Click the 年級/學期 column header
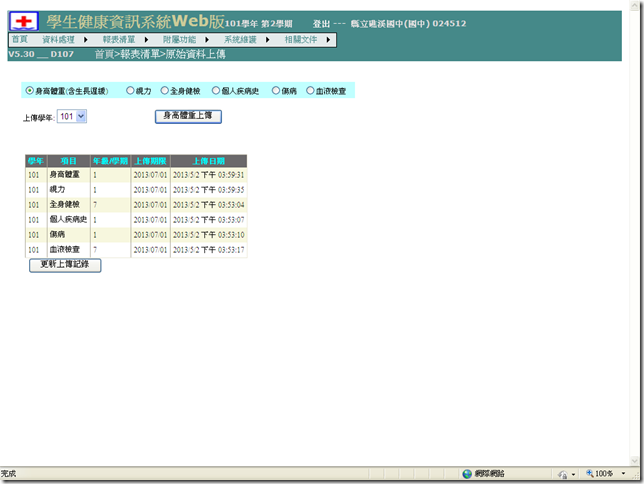The image size is (644, 484). click(x=110, y=161)
